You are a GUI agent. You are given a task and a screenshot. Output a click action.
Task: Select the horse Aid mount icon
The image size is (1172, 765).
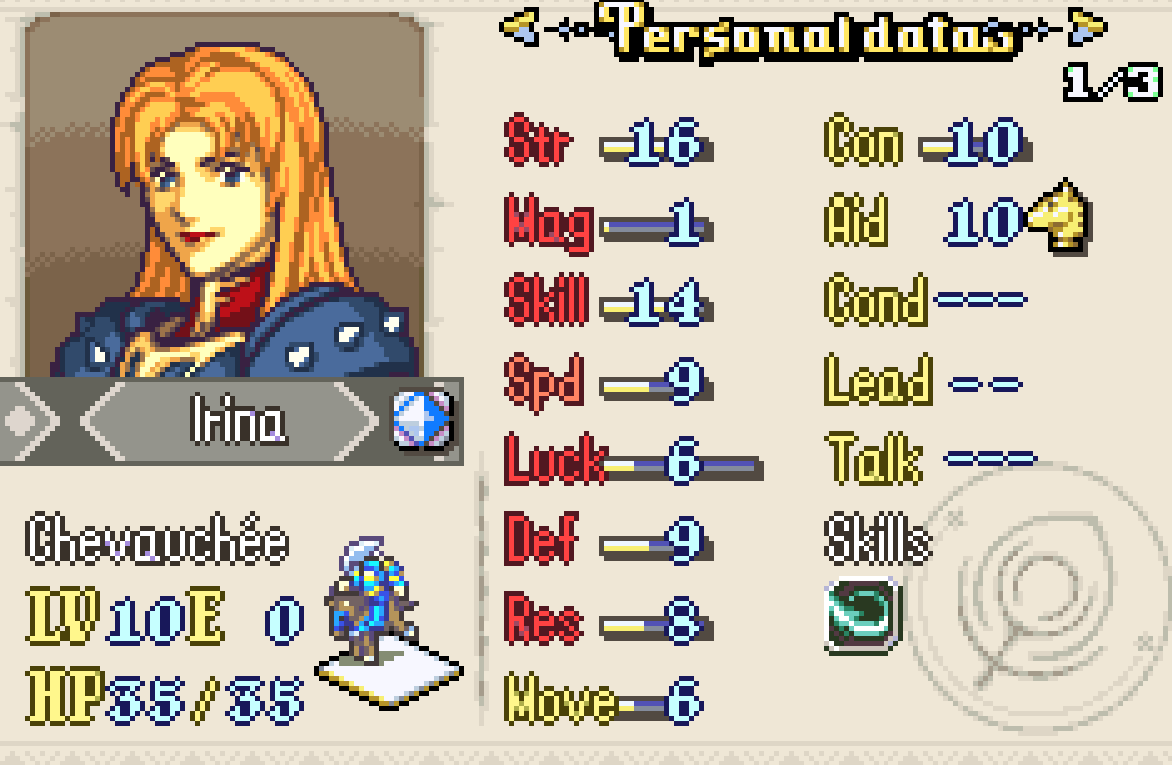pyautogui.click(x=1058, y=215)
